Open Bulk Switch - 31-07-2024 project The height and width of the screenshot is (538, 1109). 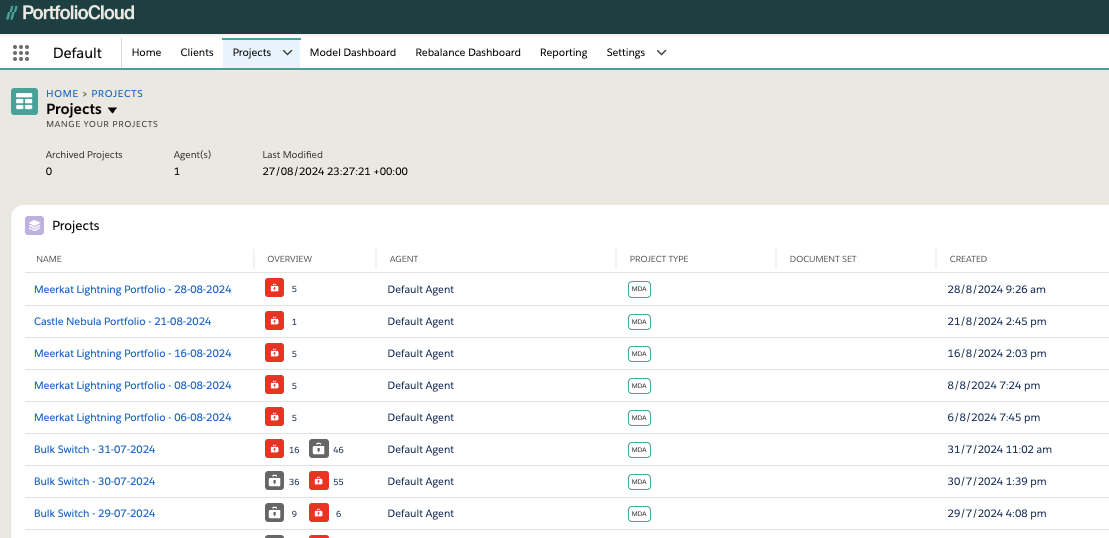coord(94,449)
